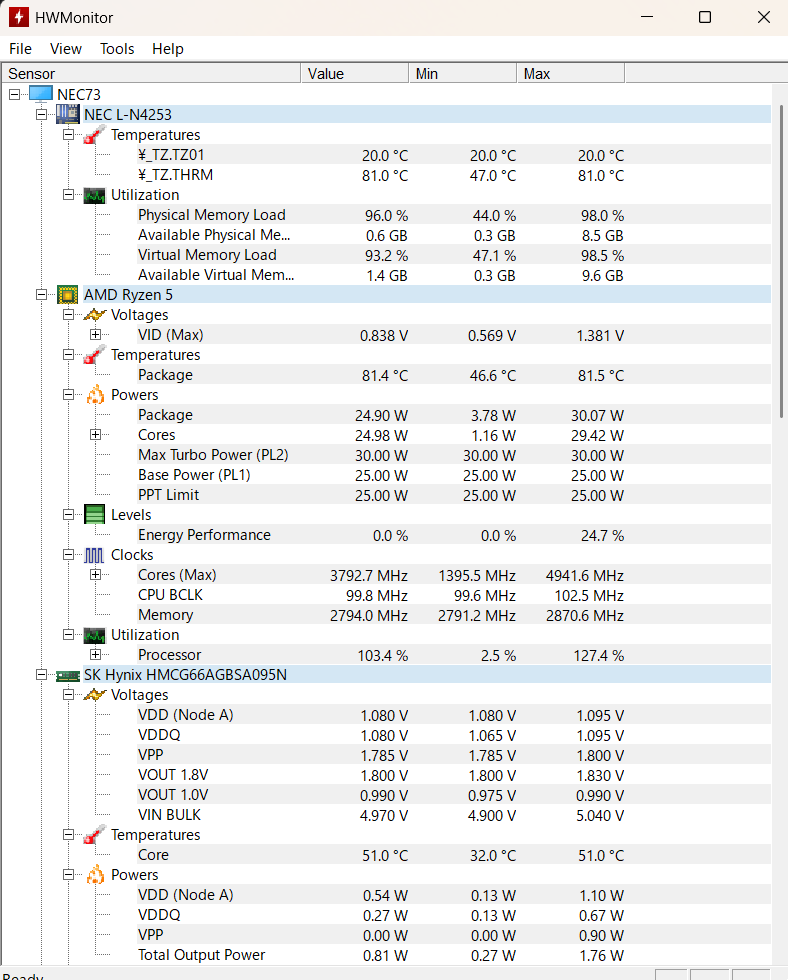
Task: Click the HWMonitor lightning bolt app icon
Action: (18, 18)
